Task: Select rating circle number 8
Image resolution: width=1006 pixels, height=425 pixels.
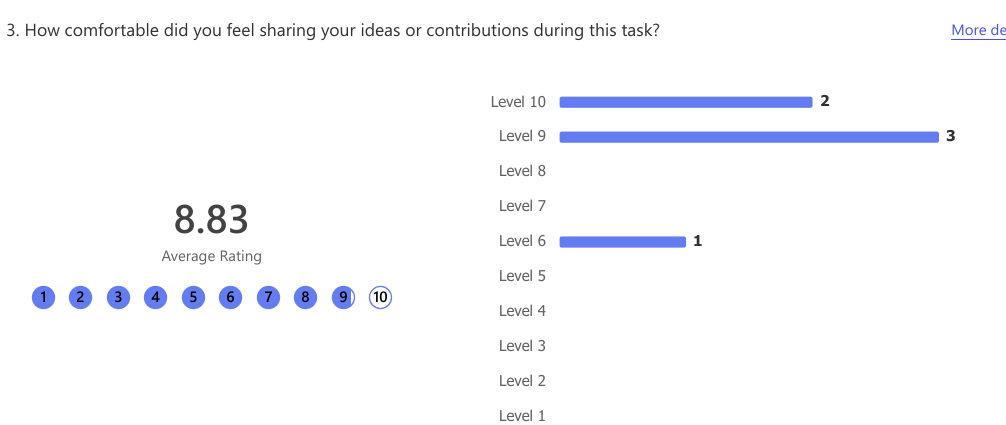Action: [x=305, y=297]
